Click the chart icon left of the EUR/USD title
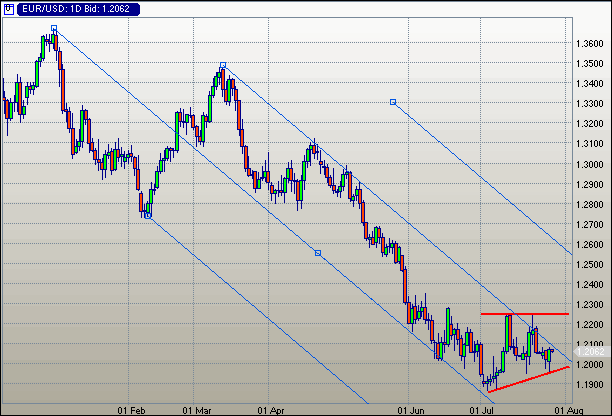 coord(9,8)
